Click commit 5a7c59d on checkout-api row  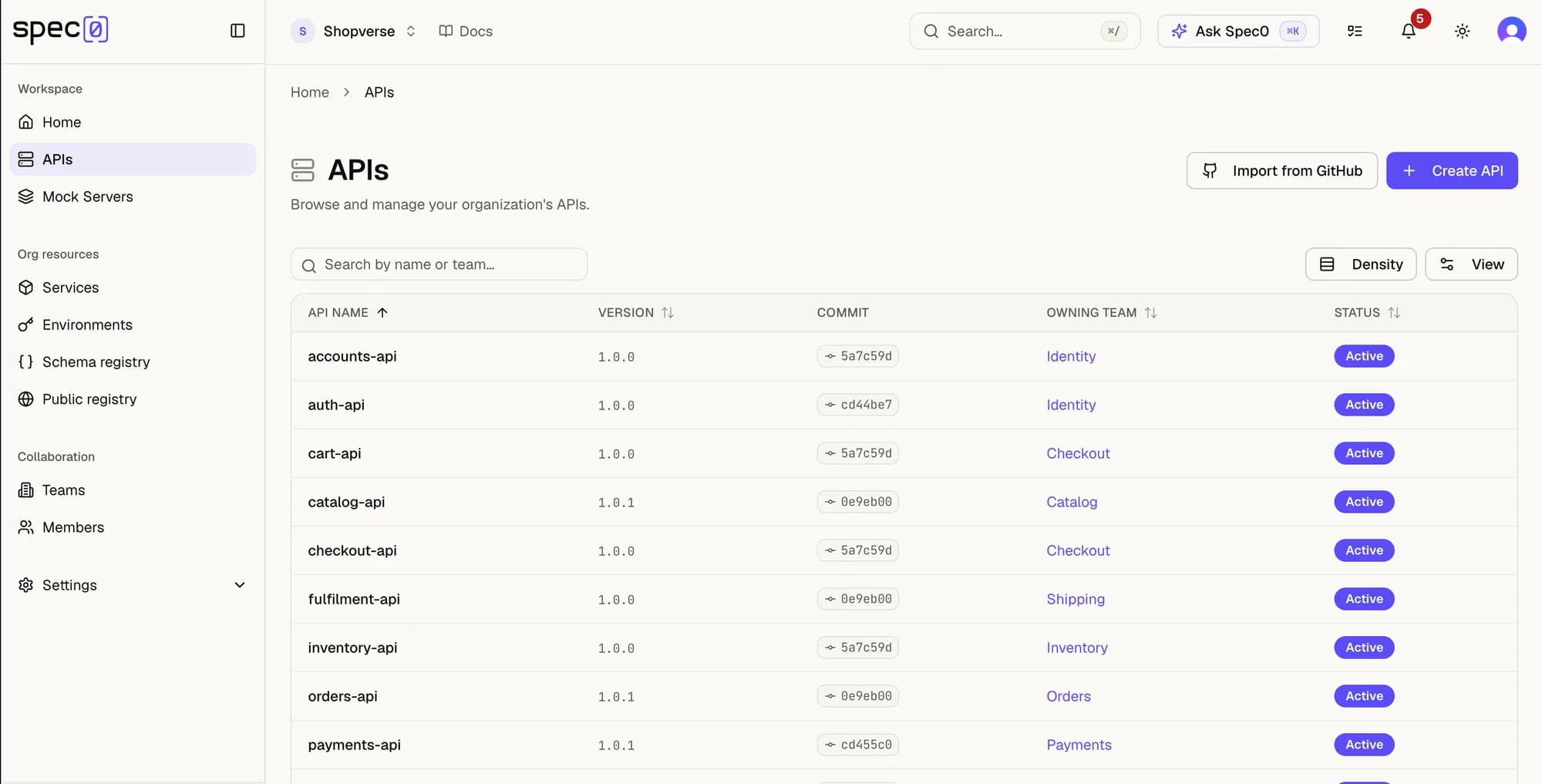857,550
